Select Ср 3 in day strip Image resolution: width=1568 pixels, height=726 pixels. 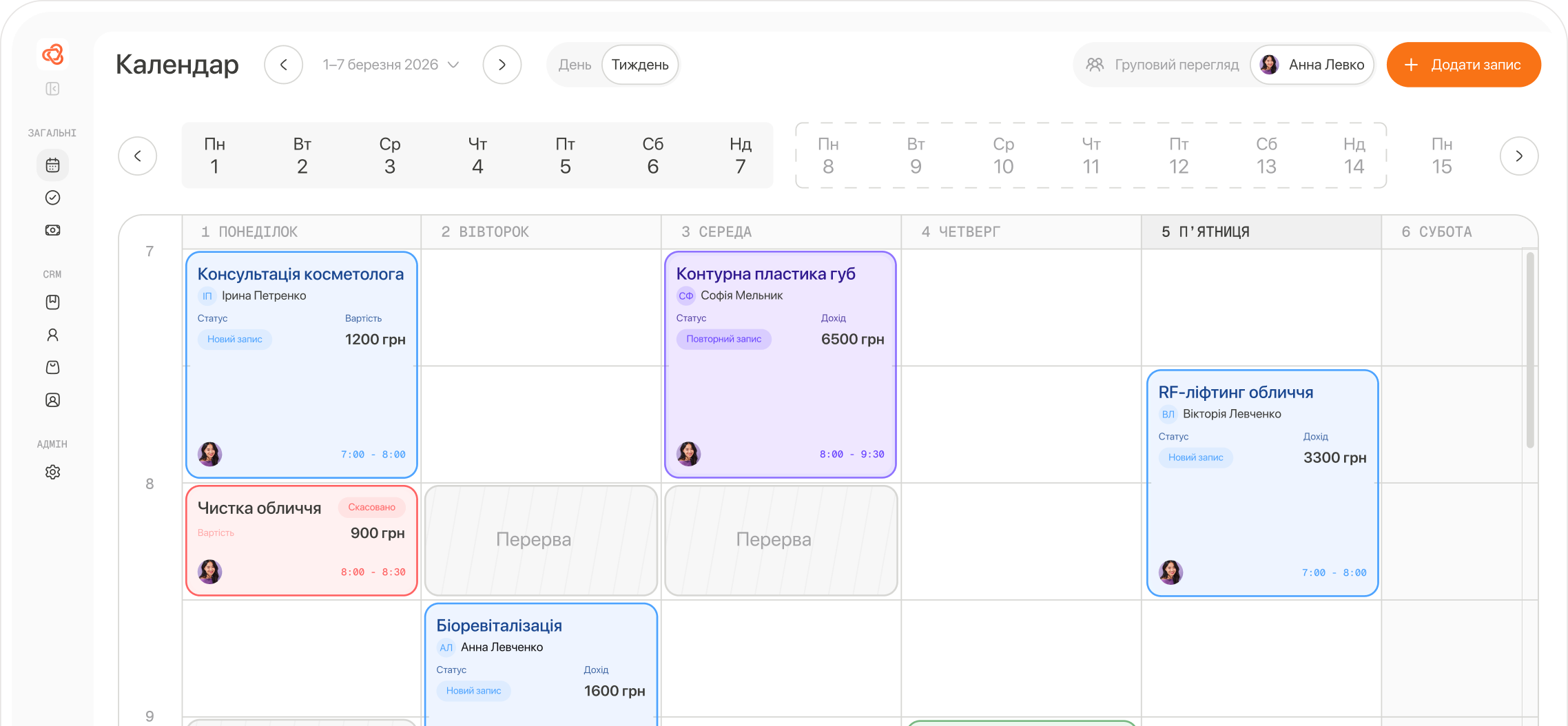coord(390,156)
